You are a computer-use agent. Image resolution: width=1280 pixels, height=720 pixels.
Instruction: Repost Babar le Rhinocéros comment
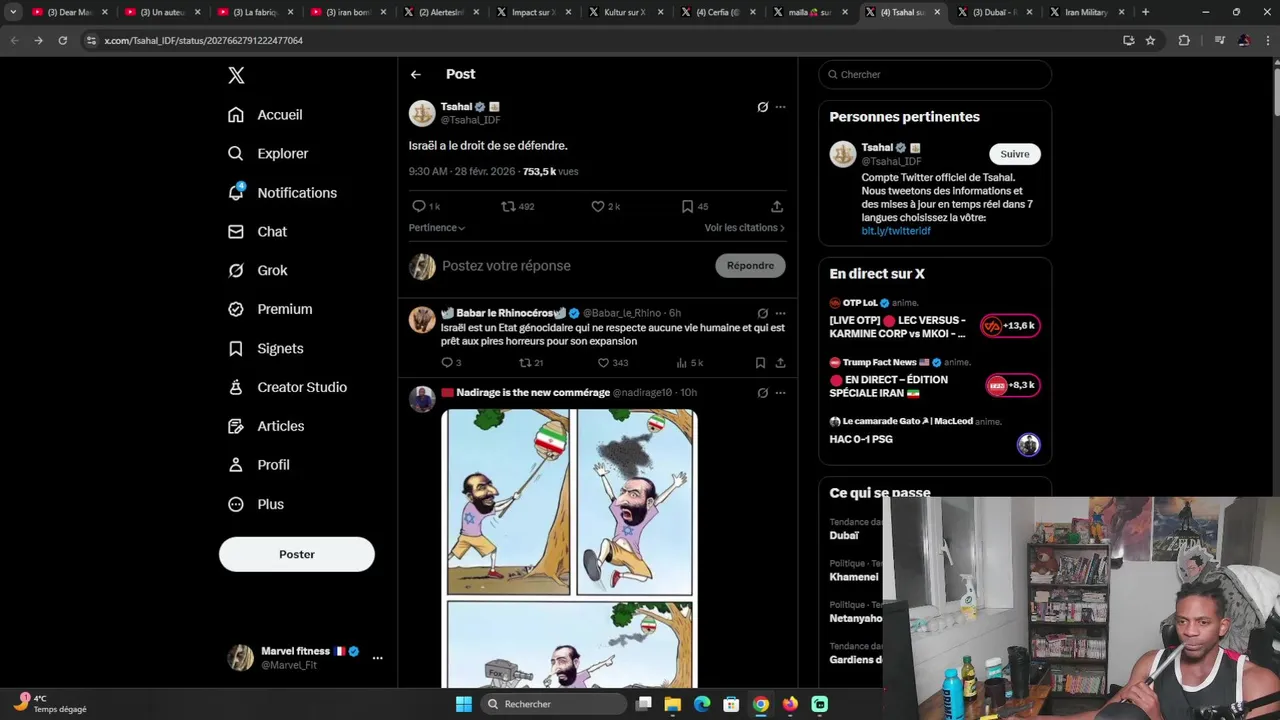[525, 363]
